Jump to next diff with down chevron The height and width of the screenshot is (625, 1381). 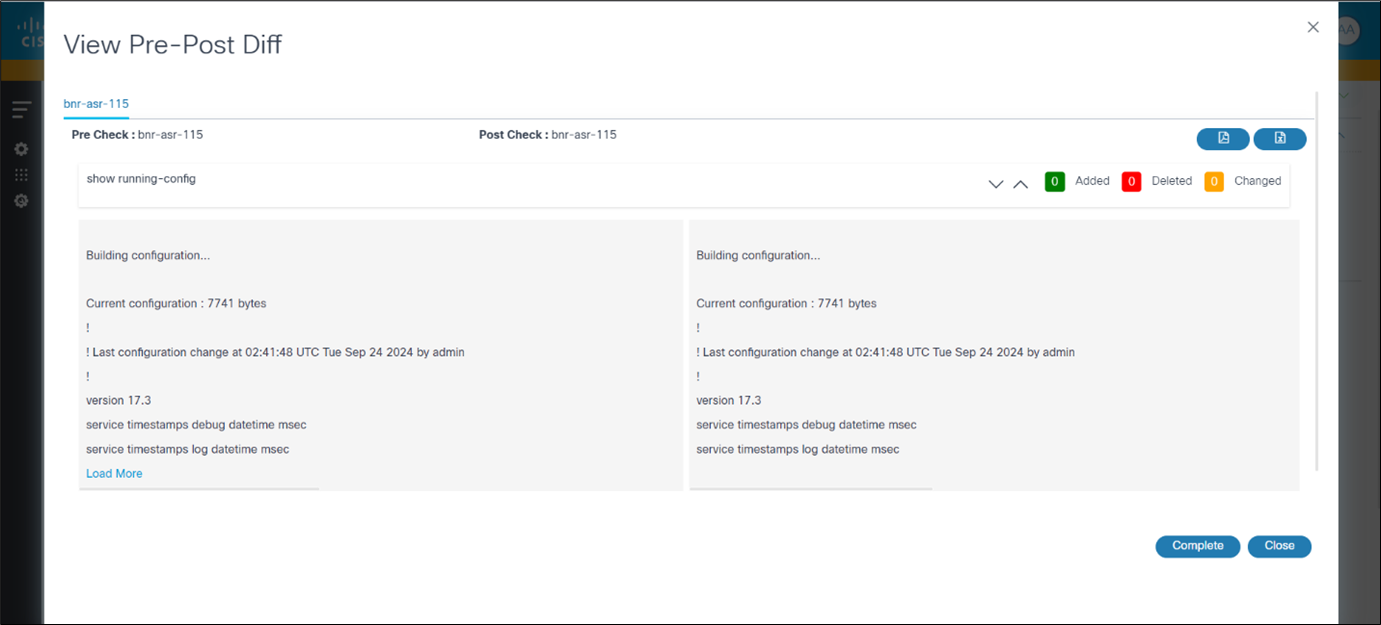pyautogui.click(x=995, y=184)
